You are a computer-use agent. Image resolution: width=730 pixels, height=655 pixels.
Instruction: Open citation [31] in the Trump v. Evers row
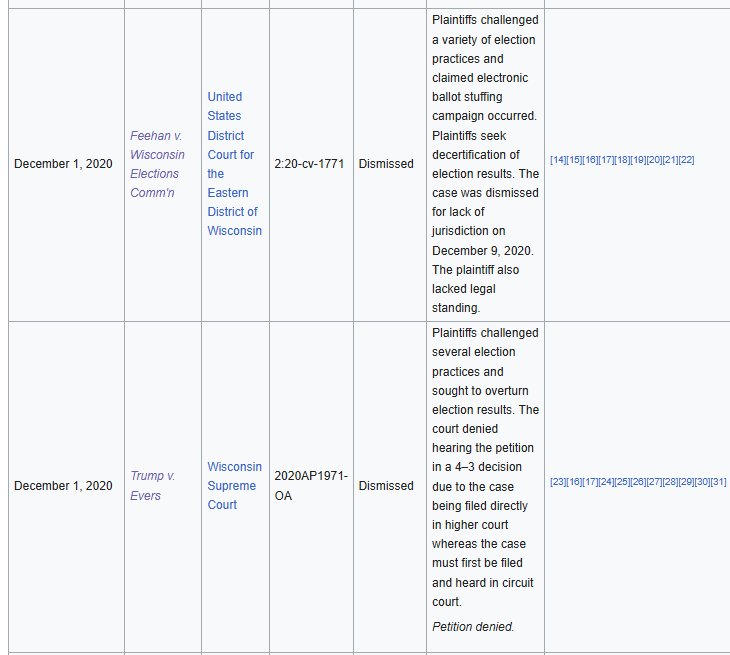tap(718, 482)
